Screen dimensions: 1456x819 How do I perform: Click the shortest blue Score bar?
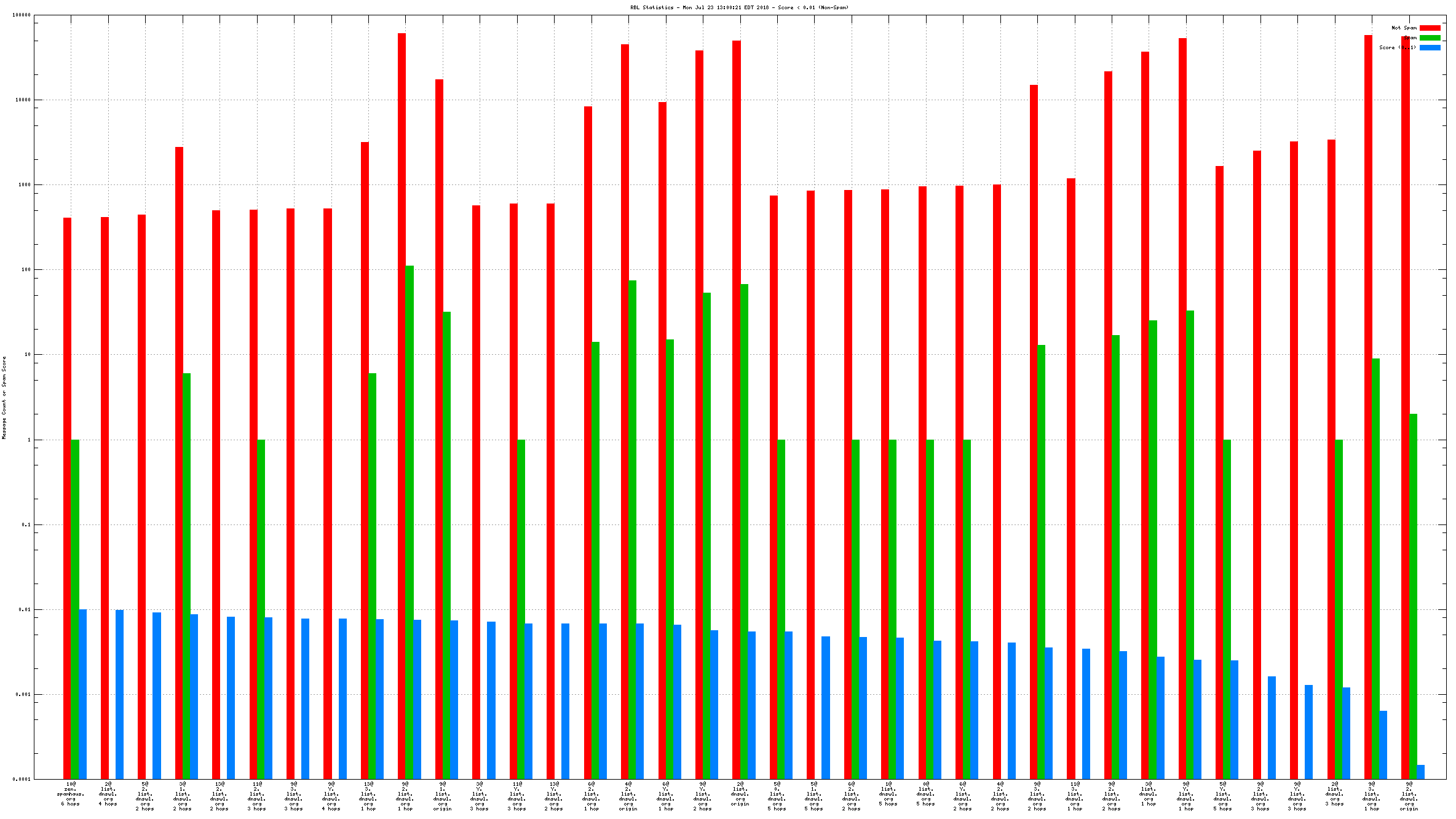tap(1420, 772)
